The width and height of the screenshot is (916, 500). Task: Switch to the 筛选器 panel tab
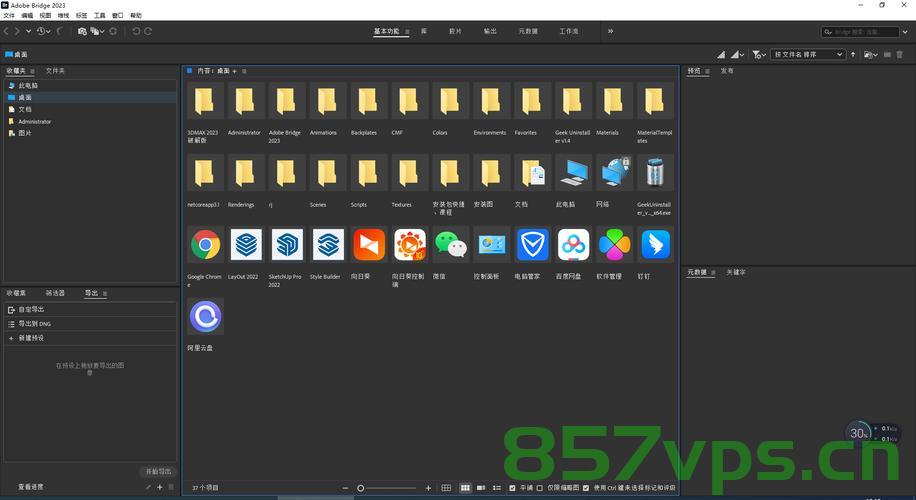point(55,293)
